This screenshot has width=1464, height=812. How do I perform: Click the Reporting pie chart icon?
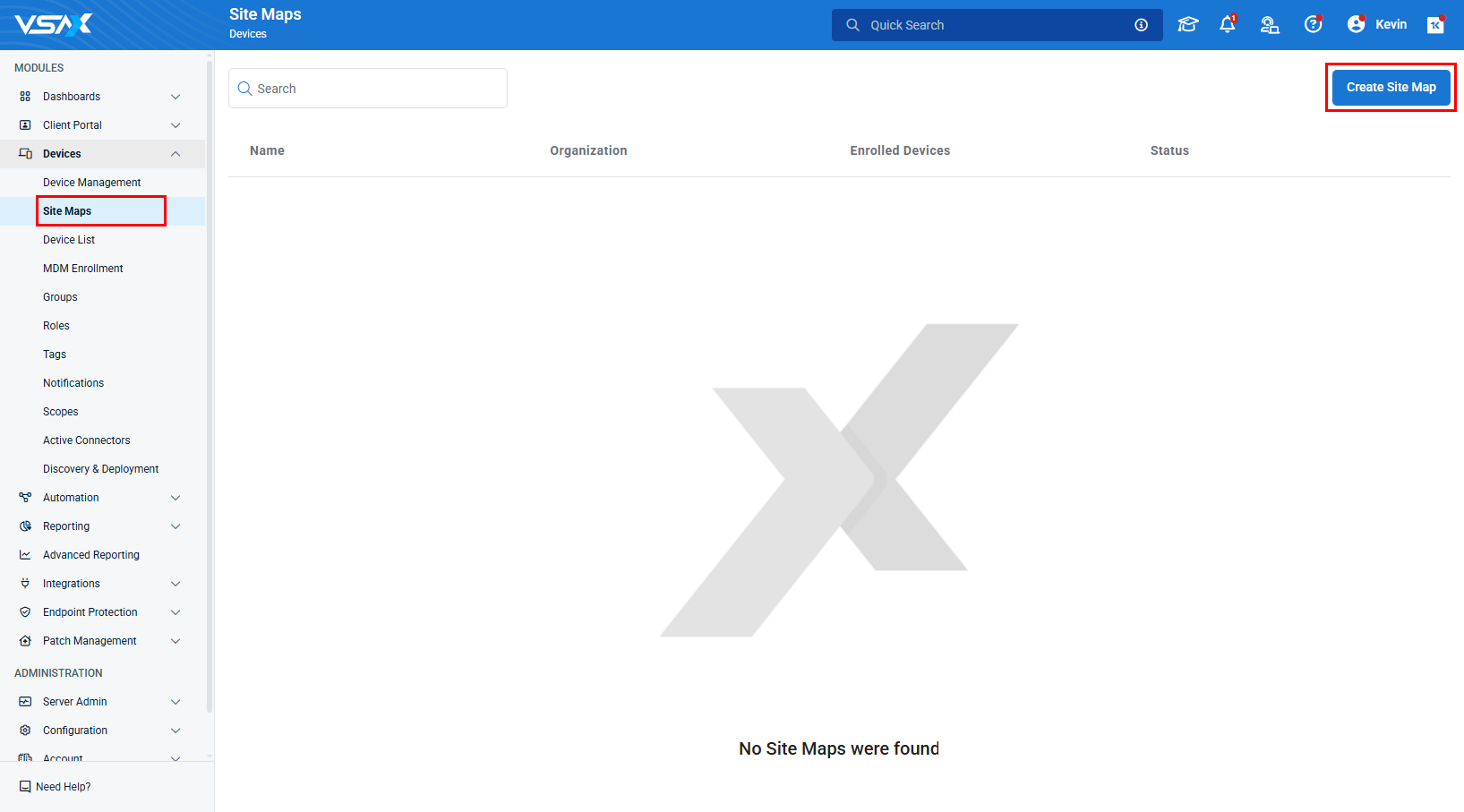(25, 526)
